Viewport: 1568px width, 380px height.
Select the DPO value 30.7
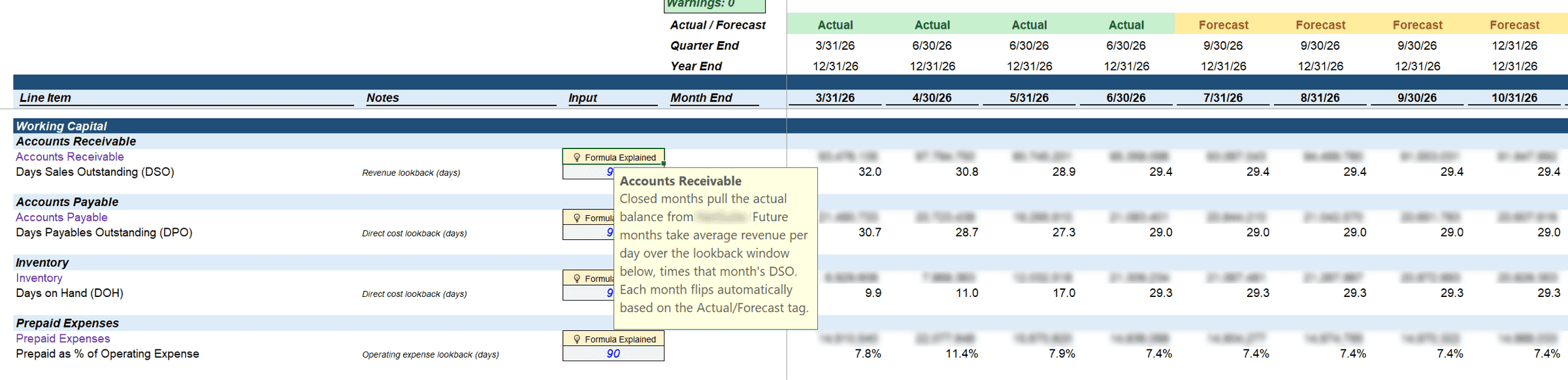coord(870,233)
